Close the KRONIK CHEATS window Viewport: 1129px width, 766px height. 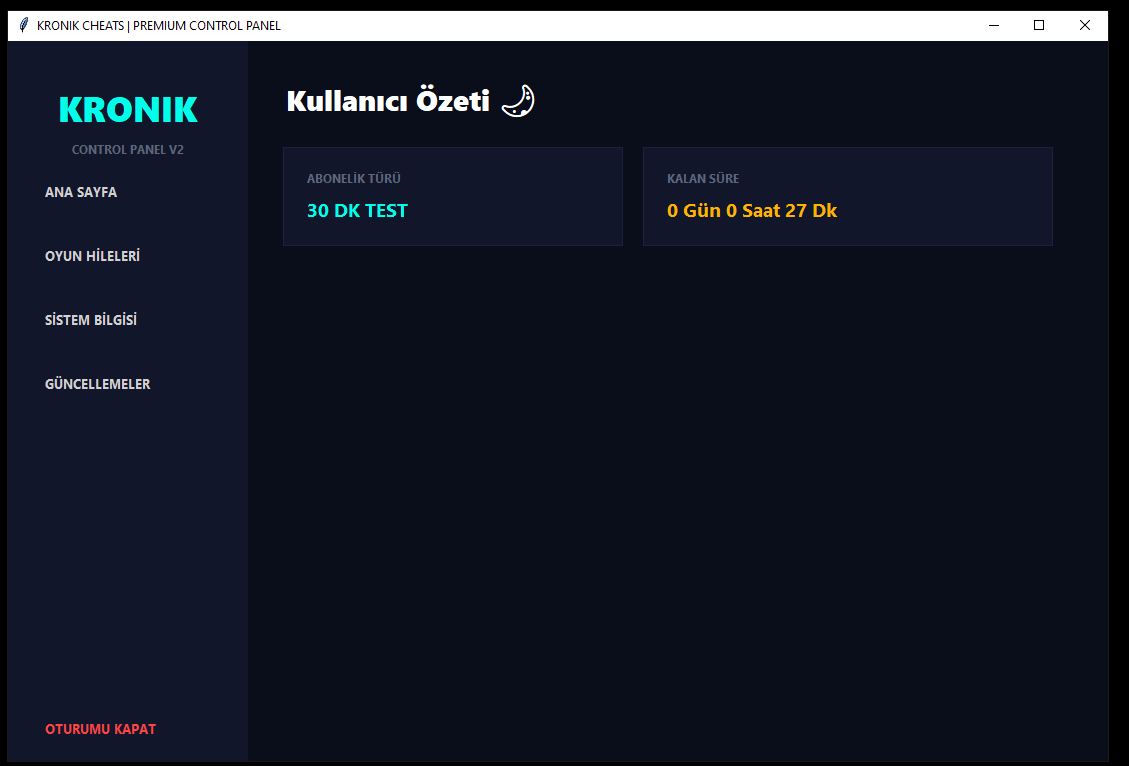click(x=1084, y=25)
